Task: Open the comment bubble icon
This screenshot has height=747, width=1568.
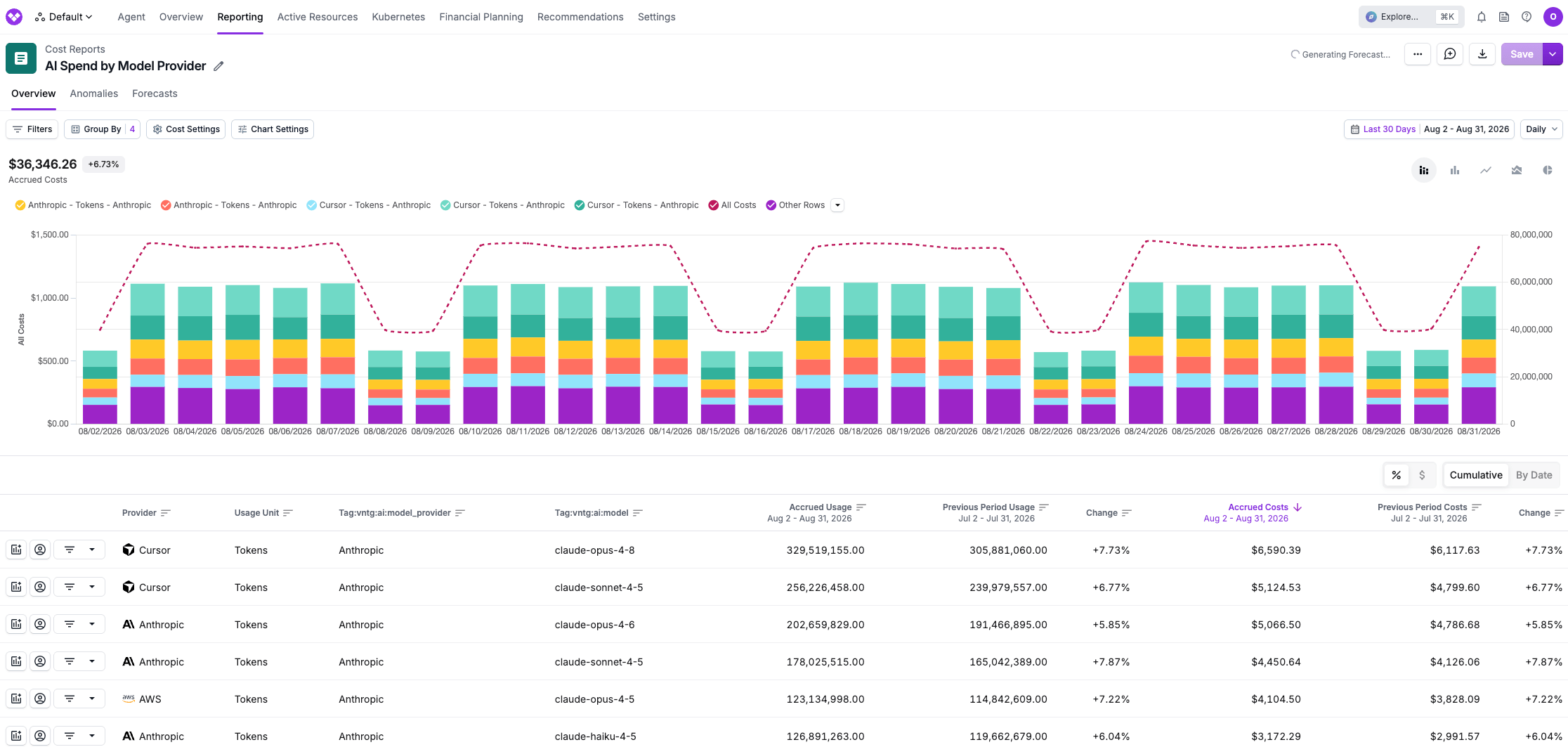Action: tap(1450, 54)
